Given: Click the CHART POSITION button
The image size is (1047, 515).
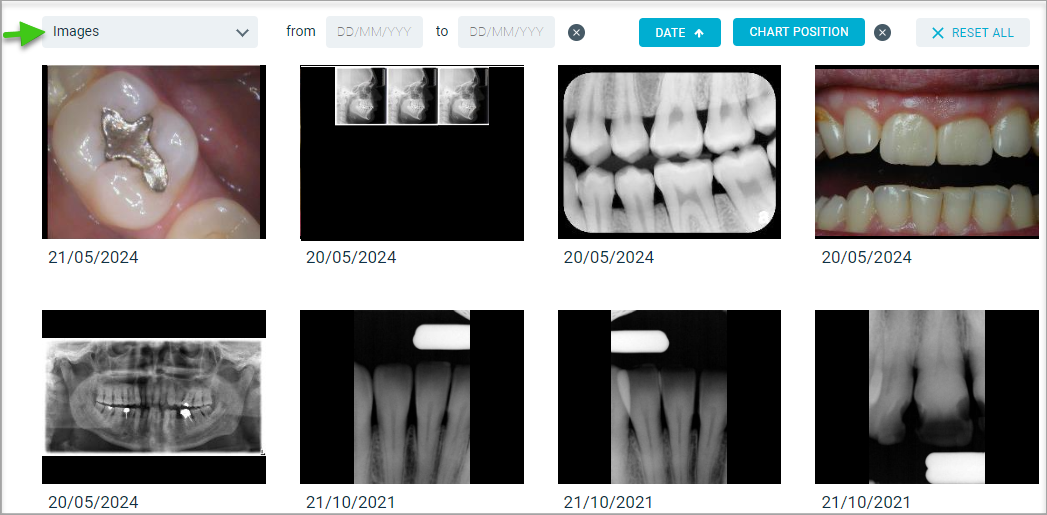Looking at the screenshot, I should (799, 32).
